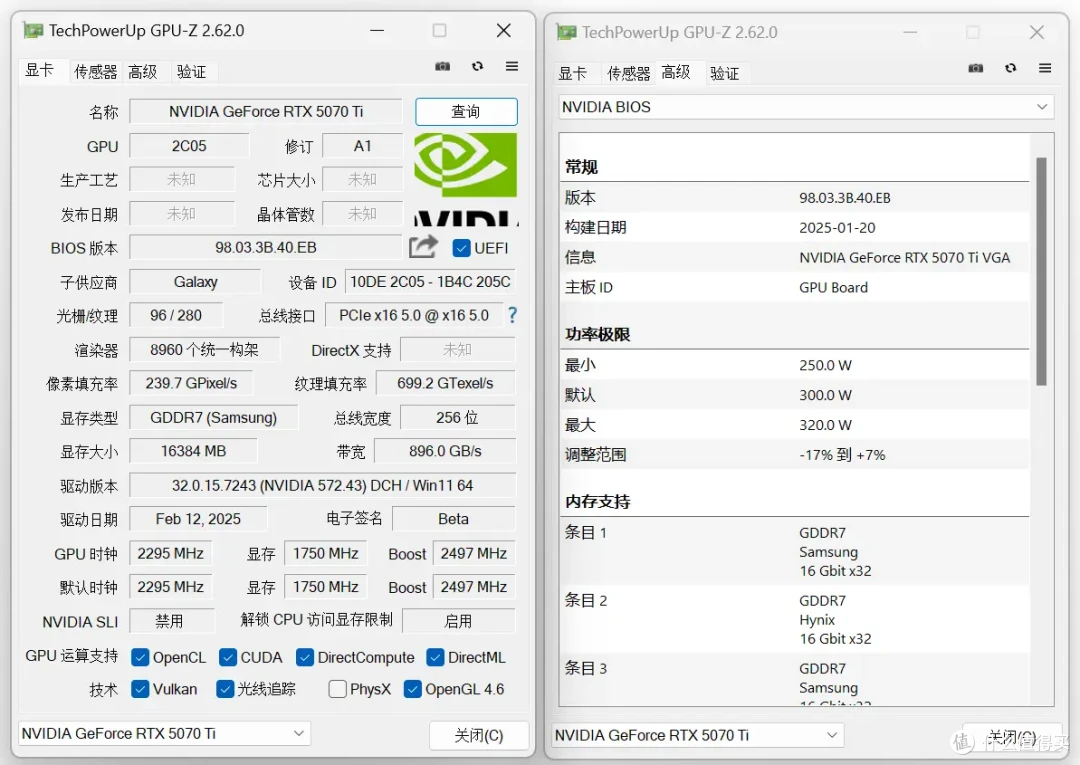
Task: Click the 驱动版本 field 32.0.15.7243
Action: click(322, 485)
